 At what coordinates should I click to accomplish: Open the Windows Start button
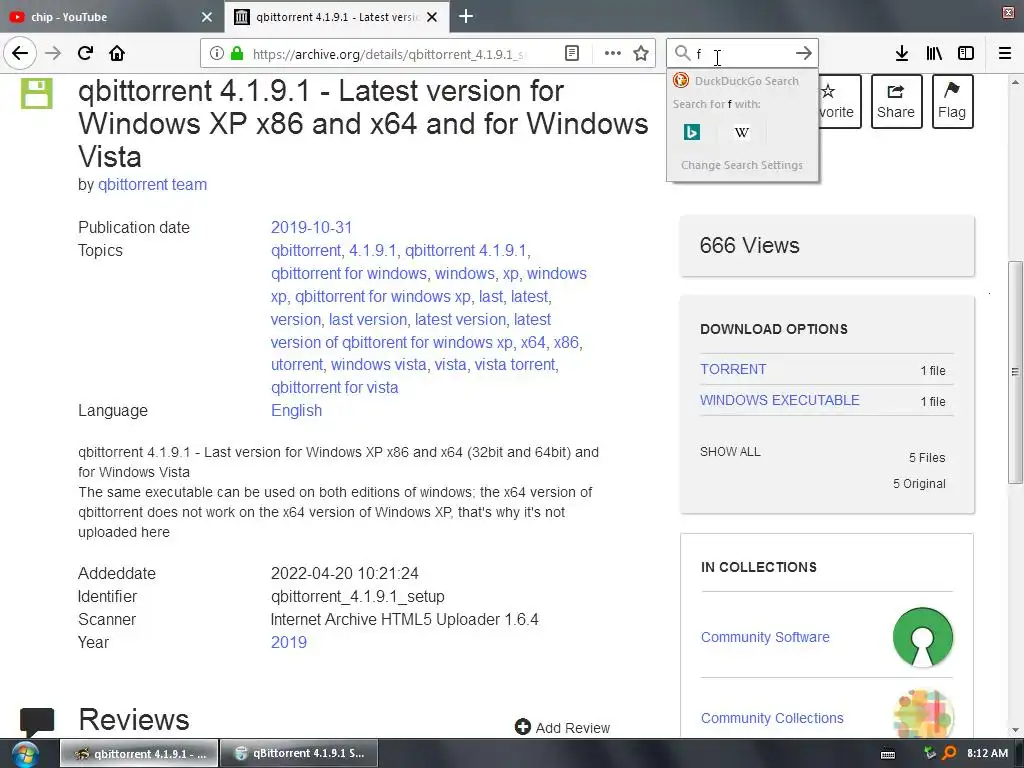coord(25,754)
